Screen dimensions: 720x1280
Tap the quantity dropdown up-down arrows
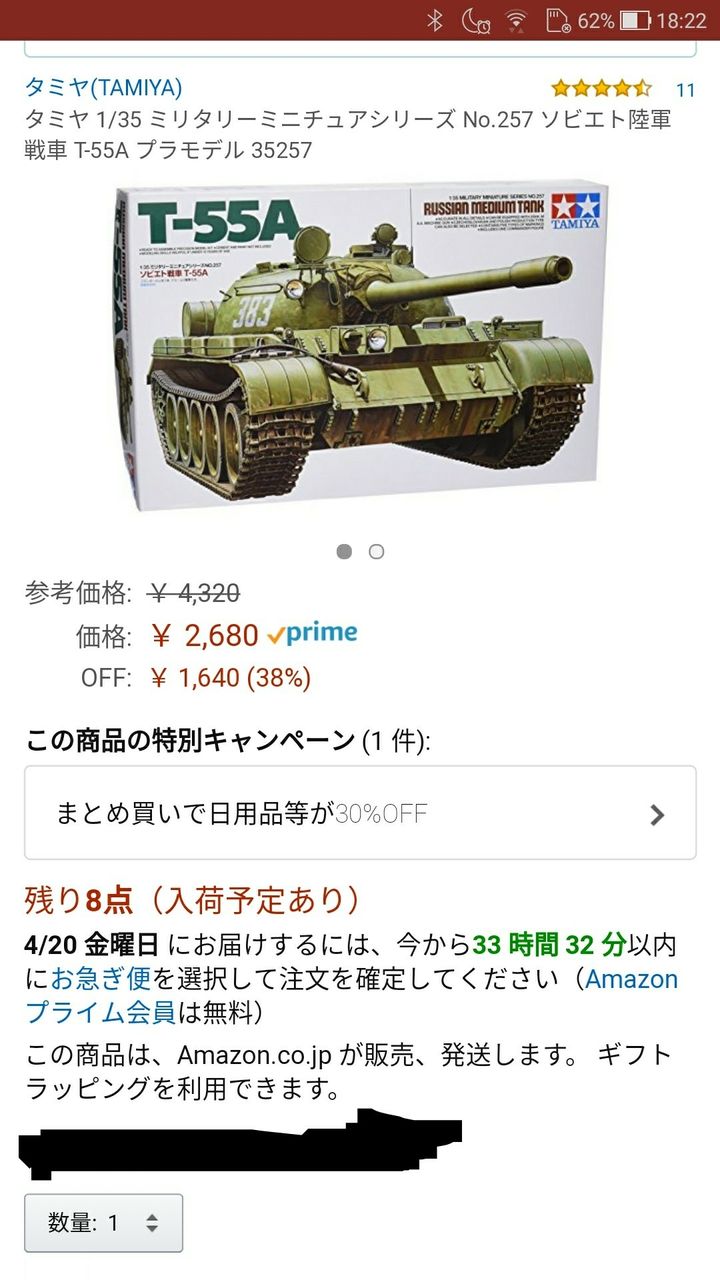click(152, 1223)
